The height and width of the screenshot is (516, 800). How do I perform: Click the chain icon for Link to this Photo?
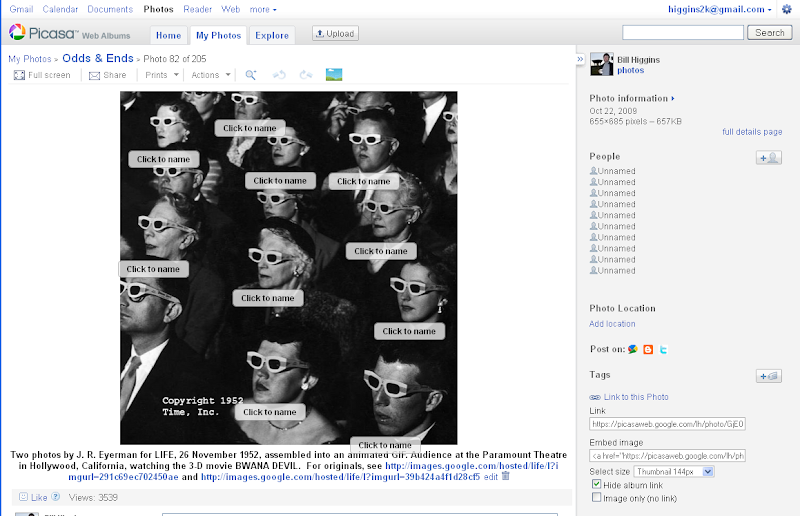(x=595, y=397)
